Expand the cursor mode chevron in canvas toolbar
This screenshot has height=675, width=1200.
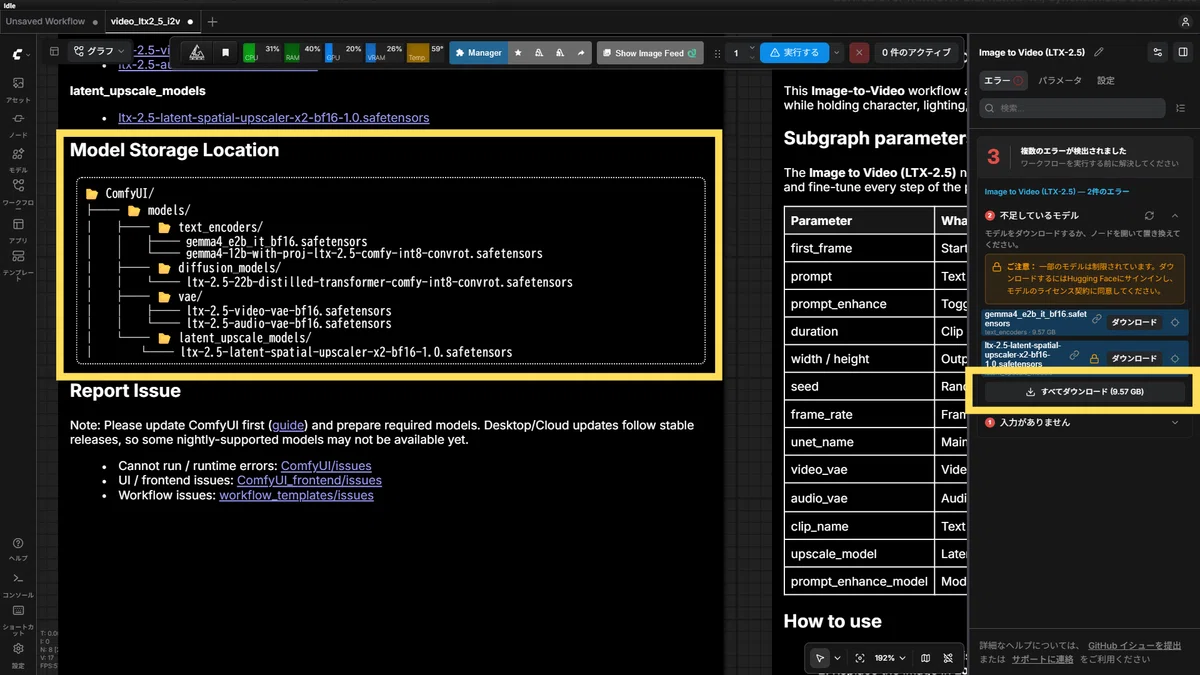click(x=837, y=658)
